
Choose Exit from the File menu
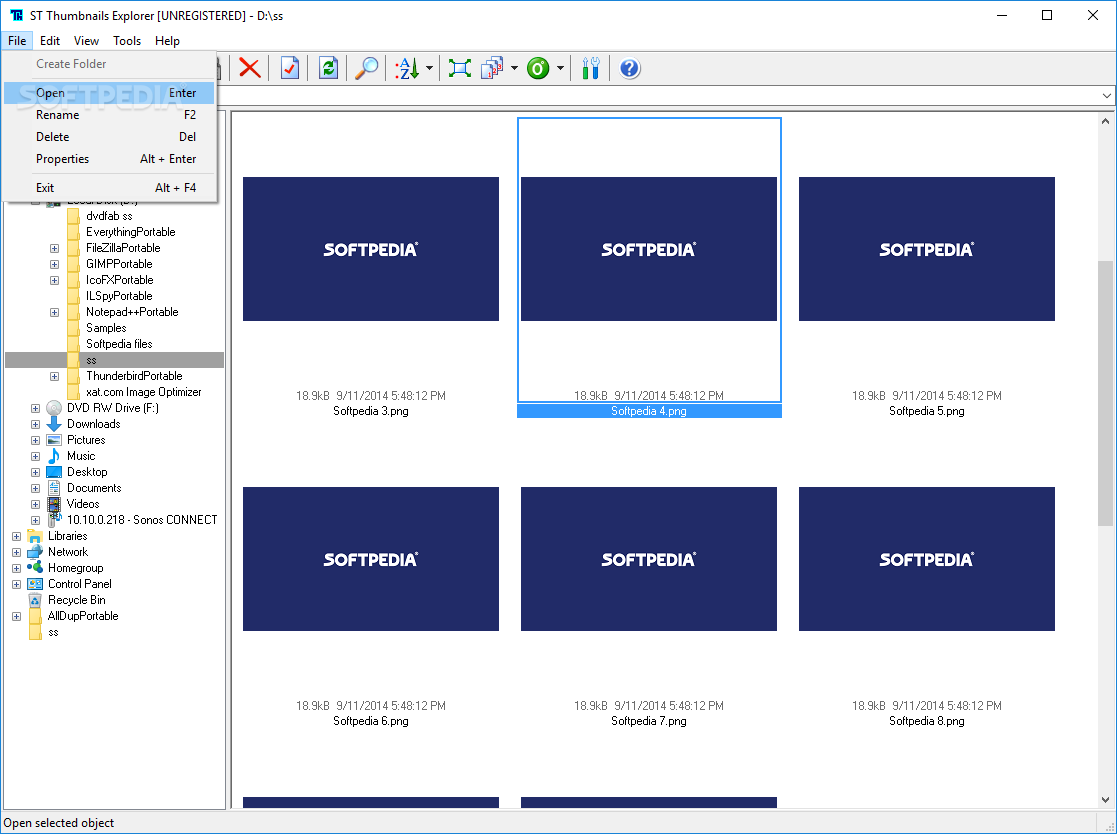click(x=109, y=188)
